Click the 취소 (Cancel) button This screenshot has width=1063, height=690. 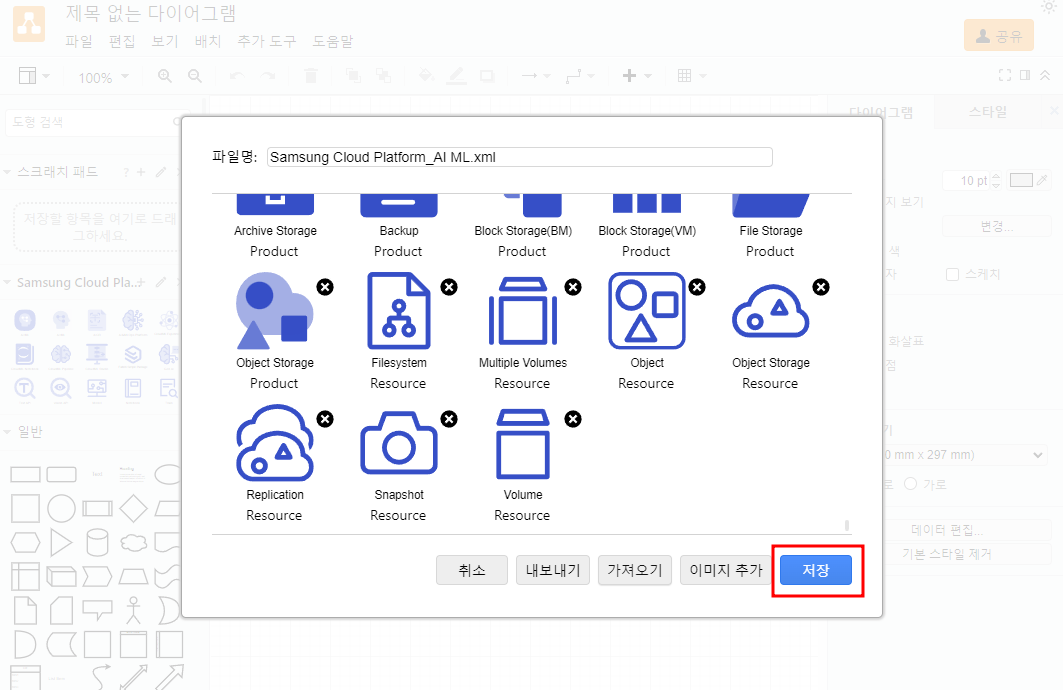(472, 570)
